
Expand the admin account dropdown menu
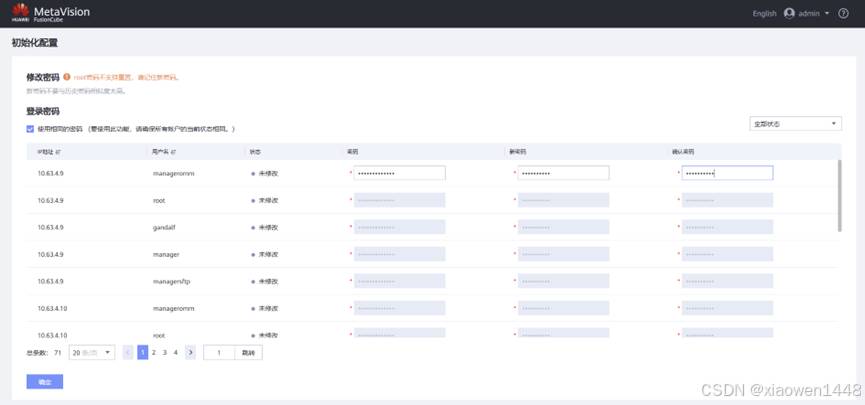[827, 13]
